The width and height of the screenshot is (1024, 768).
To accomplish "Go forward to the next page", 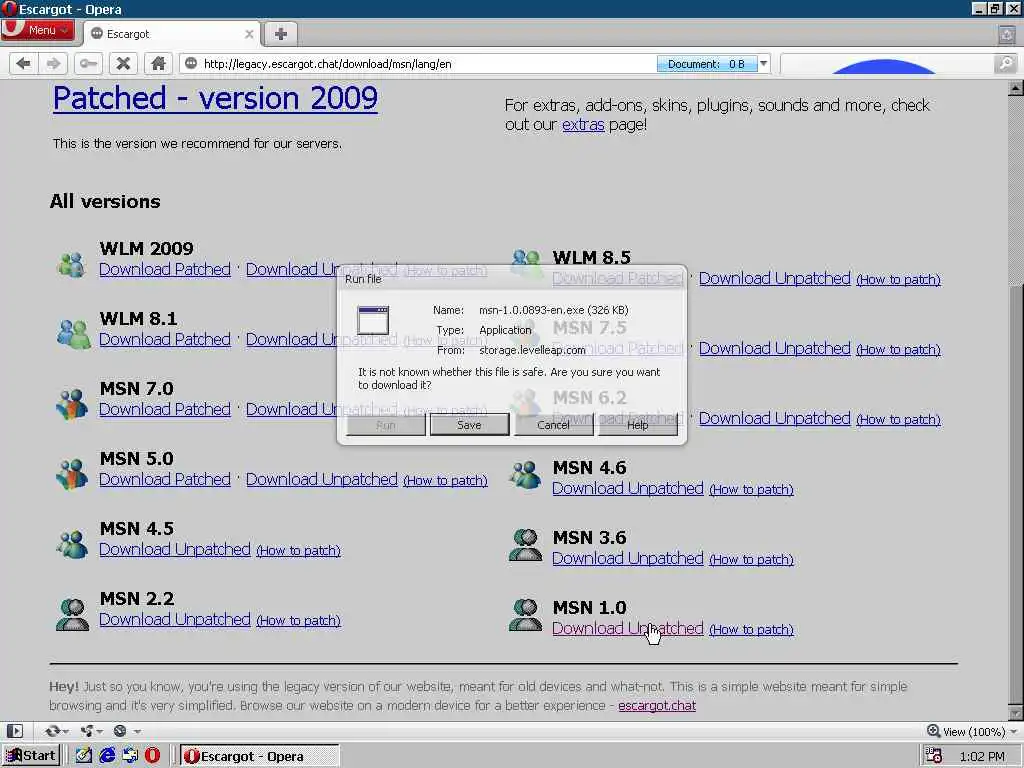I will point(53,63).
